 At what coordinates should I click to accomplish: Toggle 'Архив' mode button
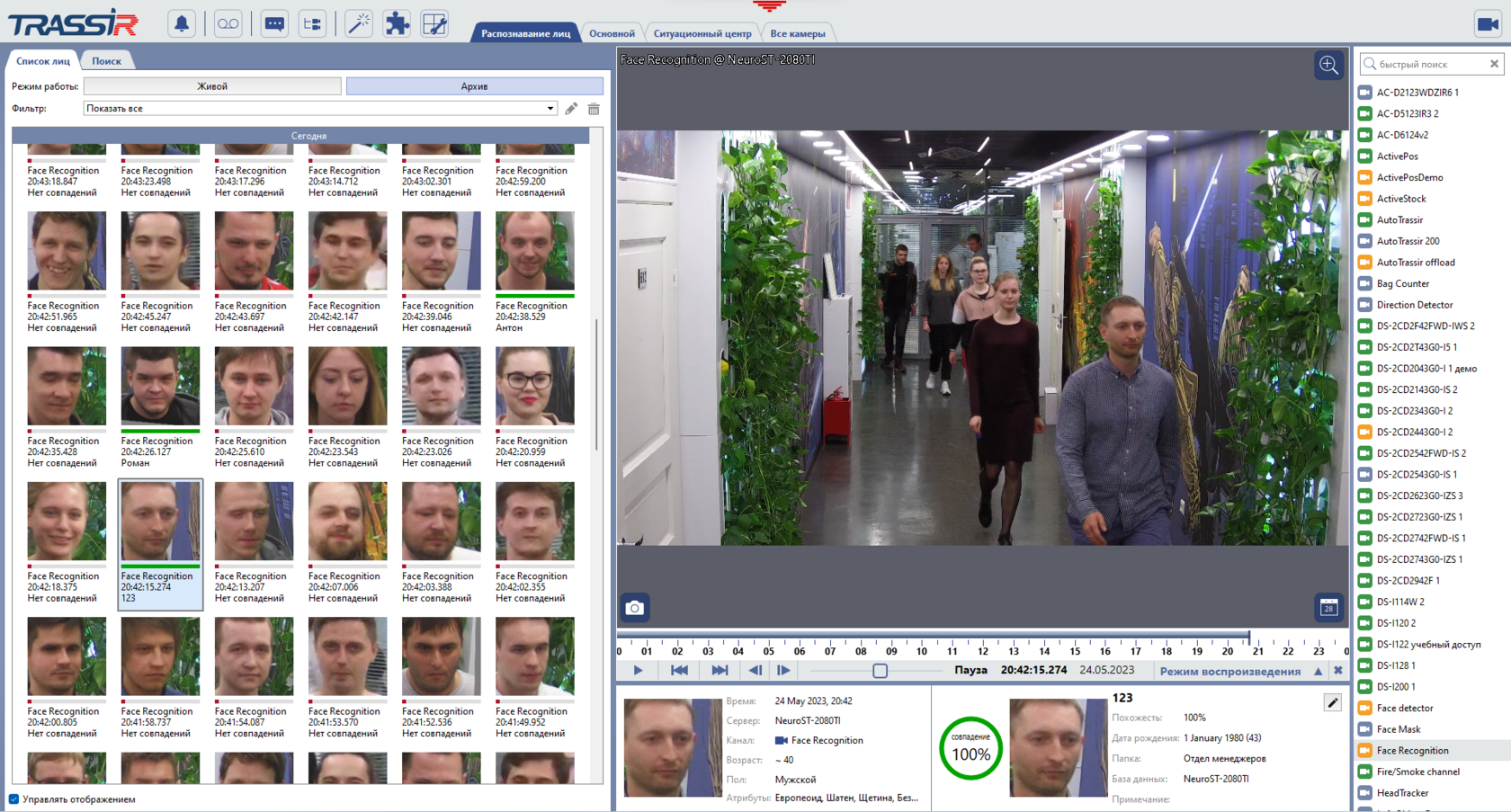(x=474, y=85)
